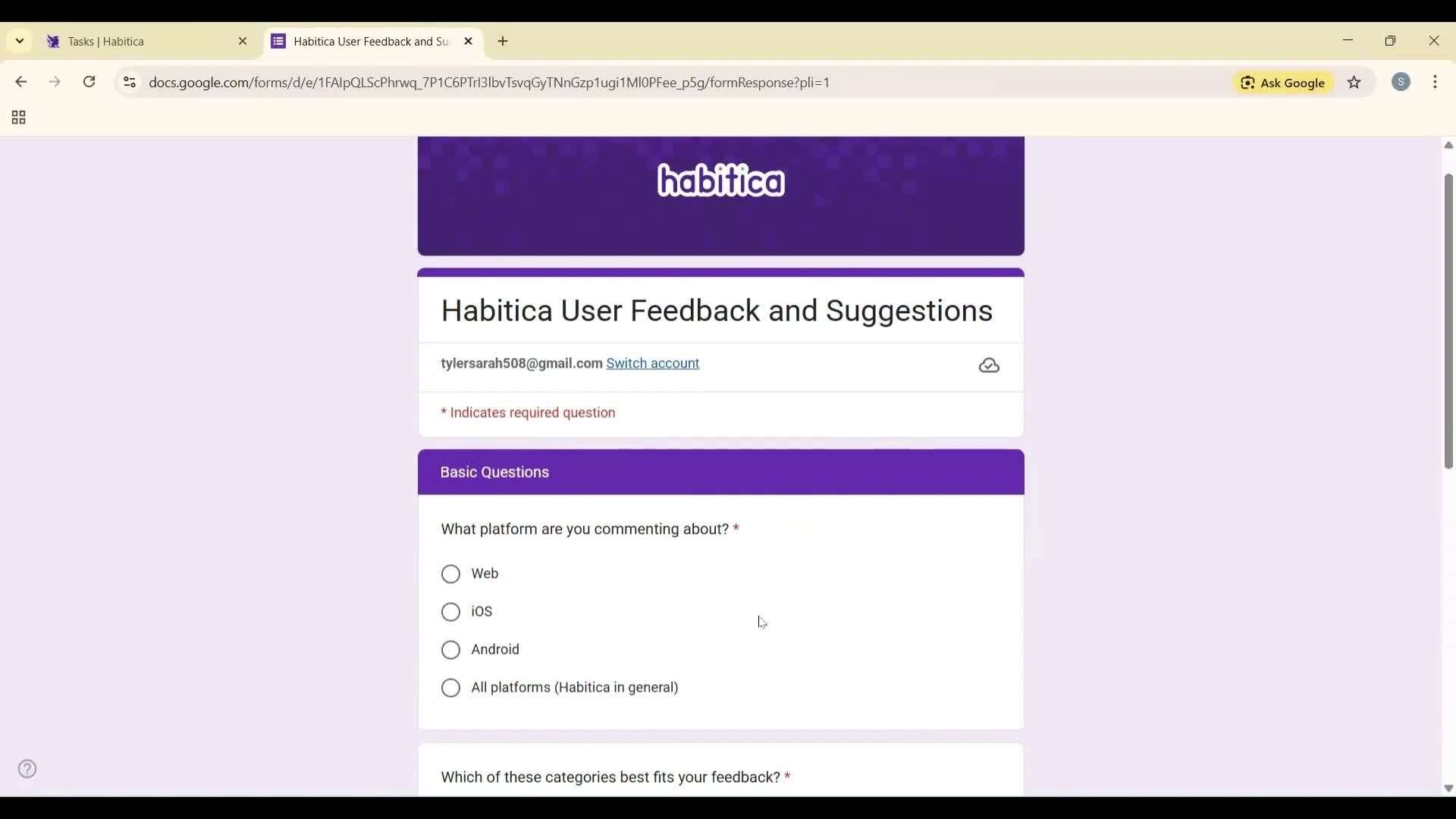Reload the current page
This screenshot has height=819, width=1456.
pos(89,82)
